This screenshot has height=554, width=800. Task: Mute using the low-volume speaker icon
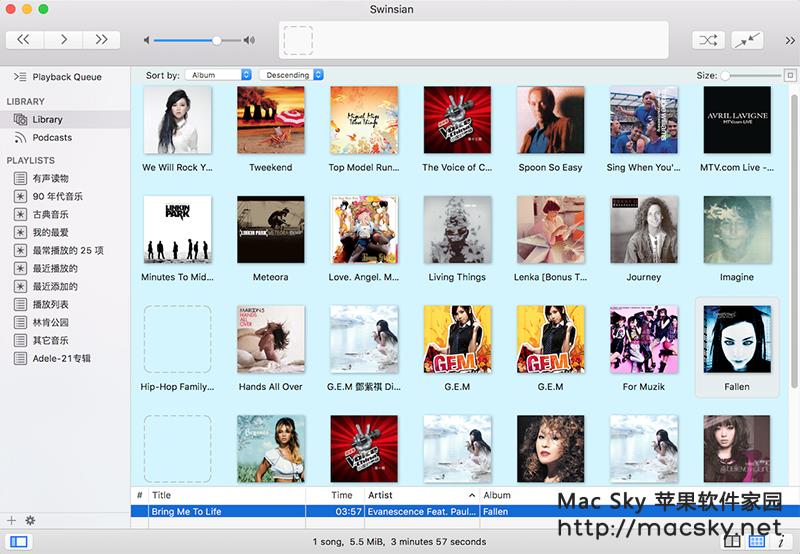pyautogui.click(x=147, y=40)
